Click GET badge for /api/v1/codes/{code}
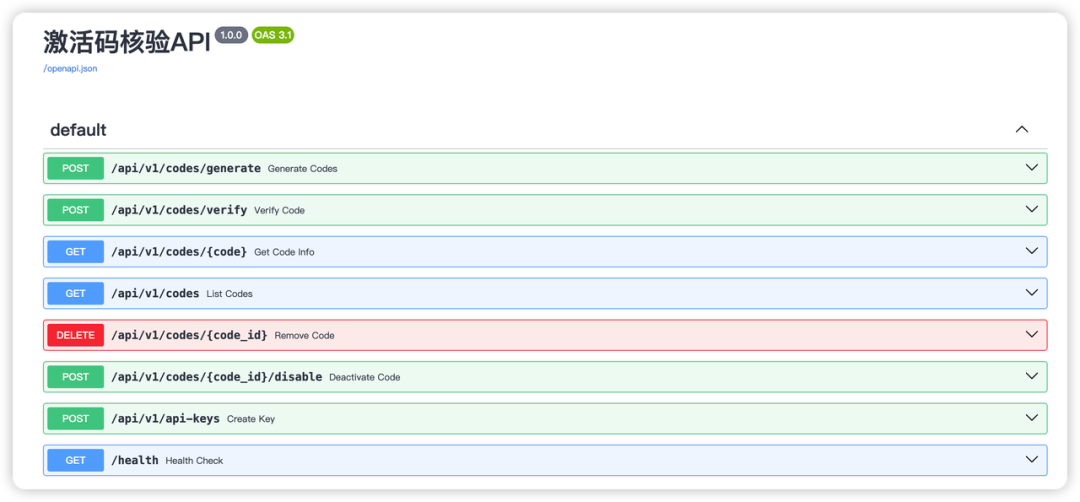Viewport: 1080px width, 502px height. [x=76, y=252]
